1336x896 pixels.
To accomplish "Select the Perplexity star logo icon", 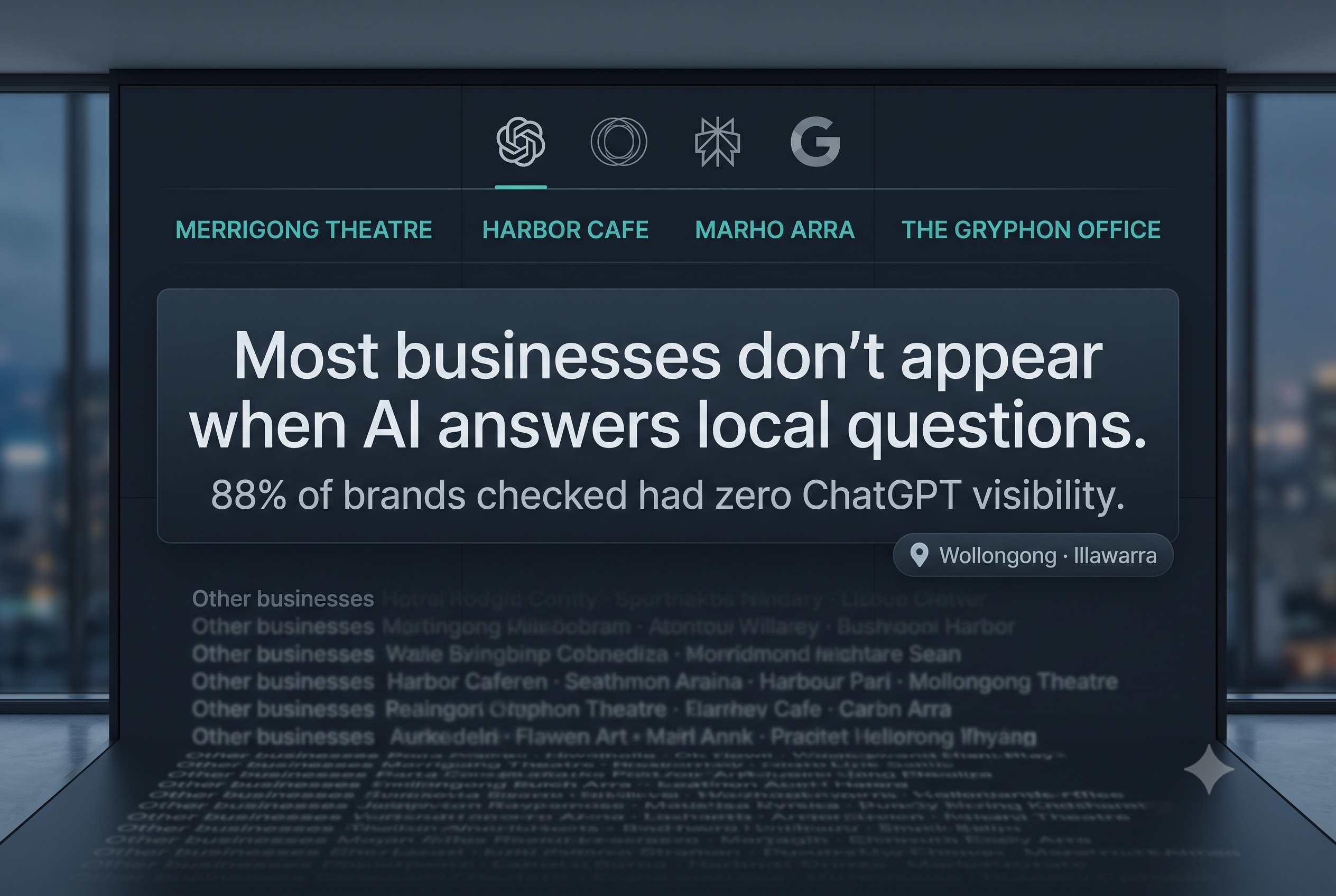I will [718, 142].
